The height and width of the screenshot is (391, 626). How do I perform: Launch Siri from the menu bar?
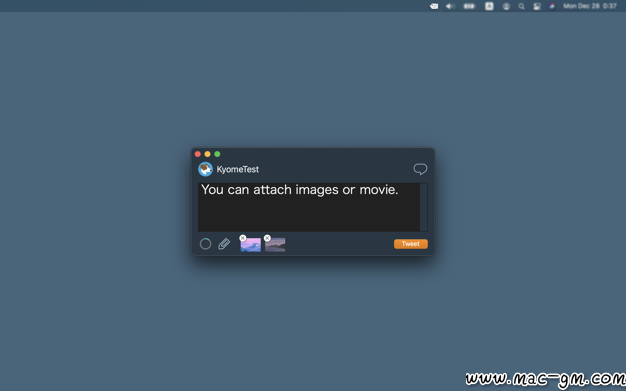tap(552, 6)
